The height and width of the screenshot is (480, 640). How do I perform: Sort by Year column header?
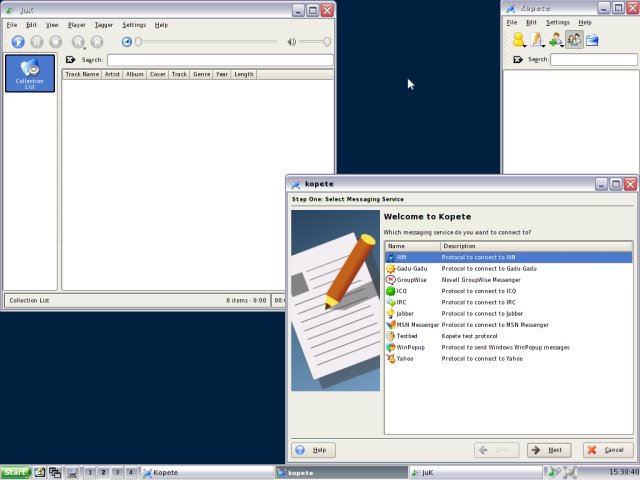(x=222, y=74)
